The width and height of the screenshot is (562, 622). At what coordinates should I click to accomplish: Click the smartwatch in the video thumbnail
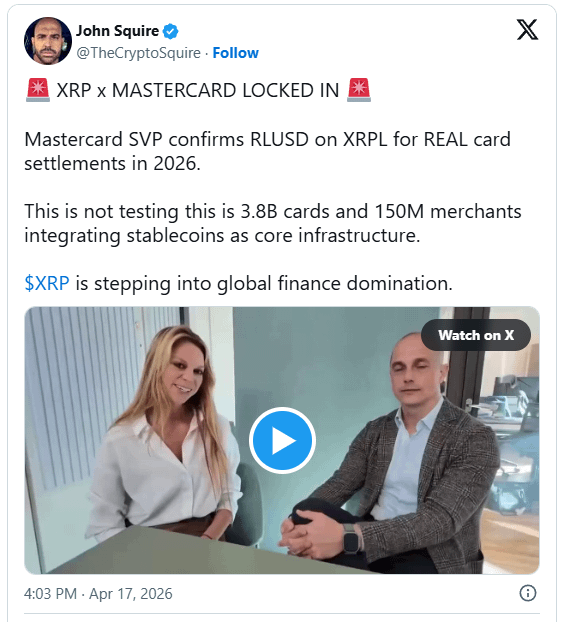pyautogui.click(x=351, y=538)
